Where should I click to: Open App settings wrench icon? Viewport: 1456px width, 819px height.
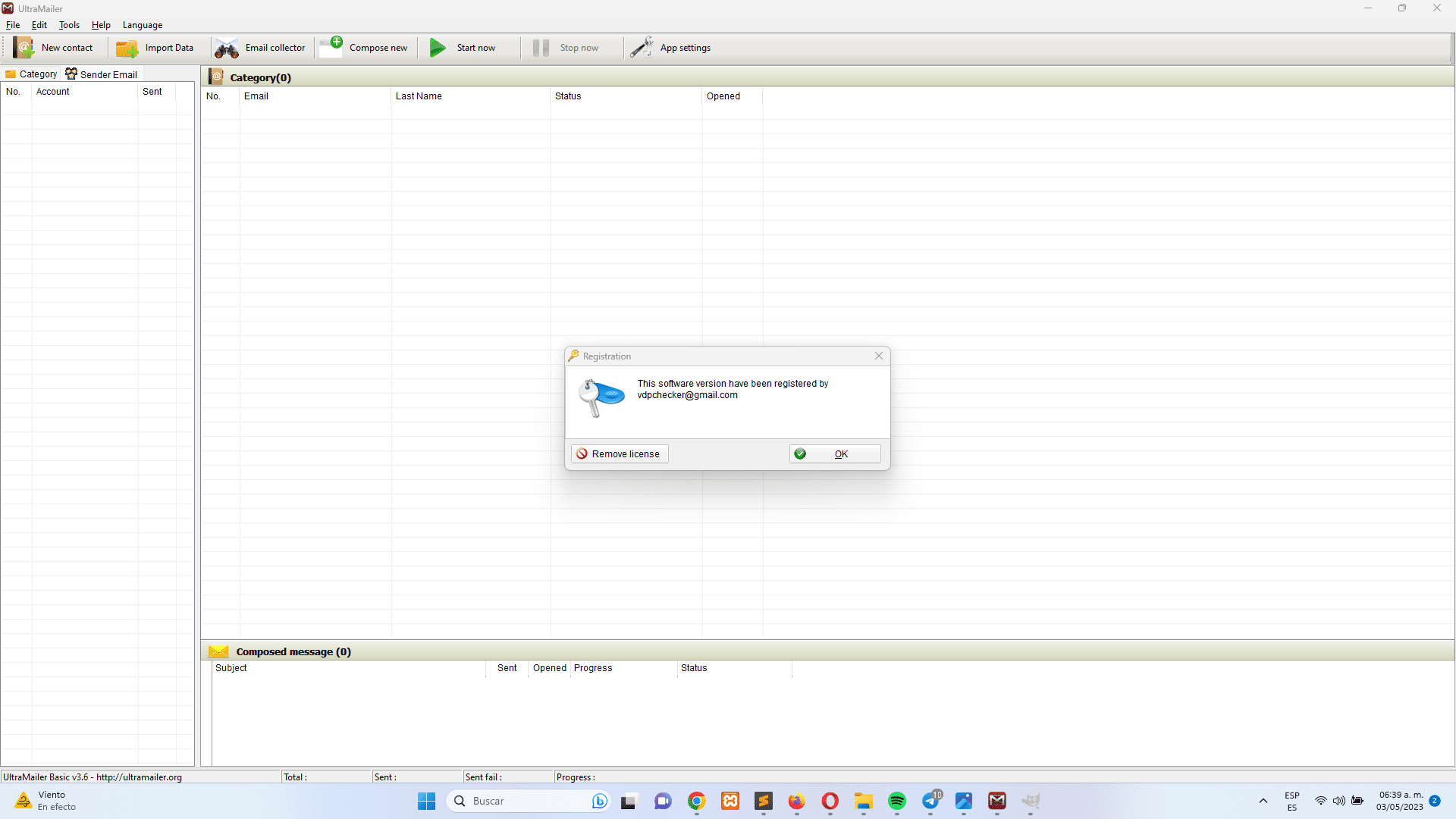click(x=642, y=48)
